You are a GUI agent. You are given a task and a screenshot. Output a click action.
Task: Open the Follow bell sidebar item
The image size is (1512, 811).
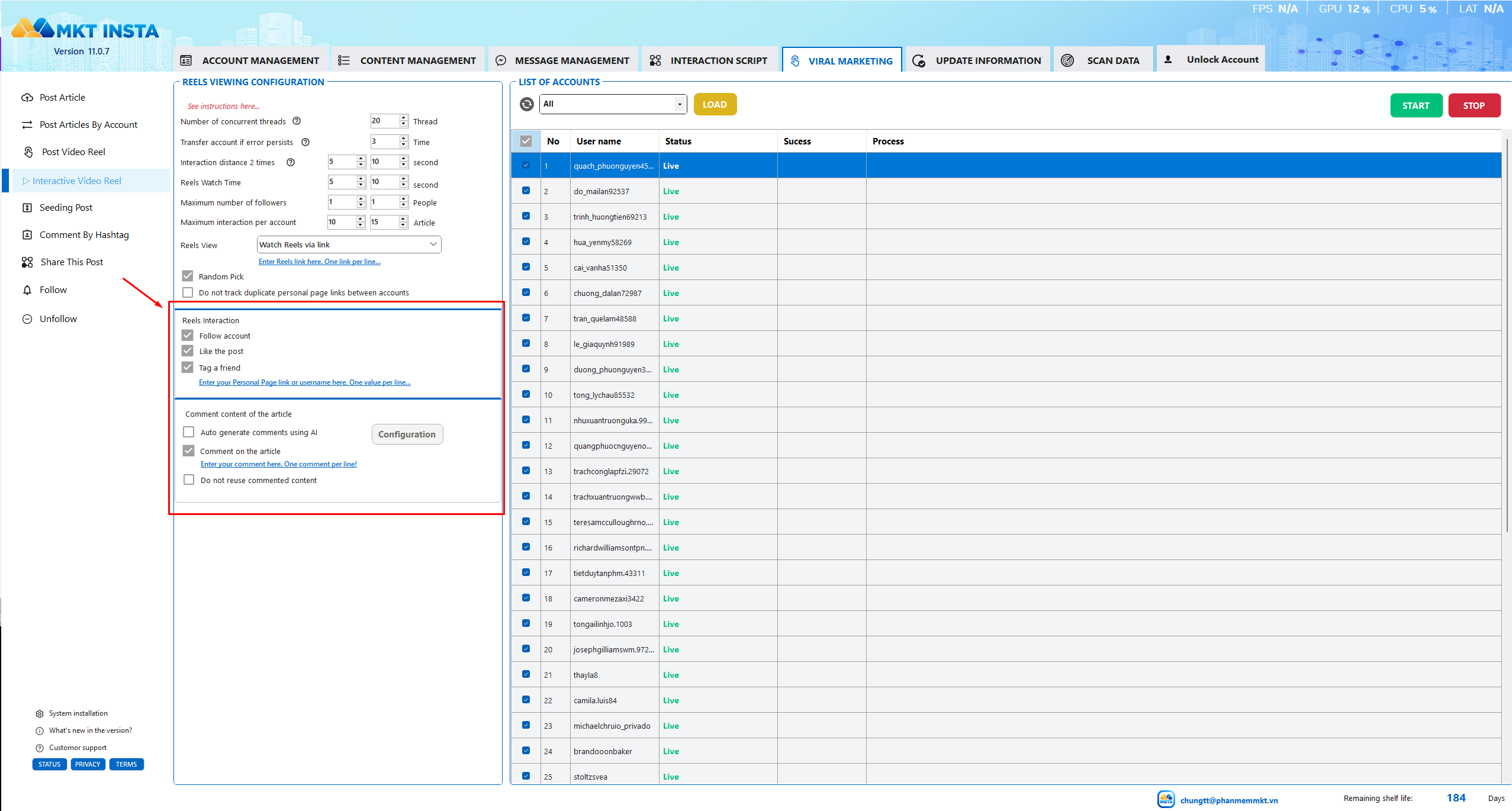(53, 290)
